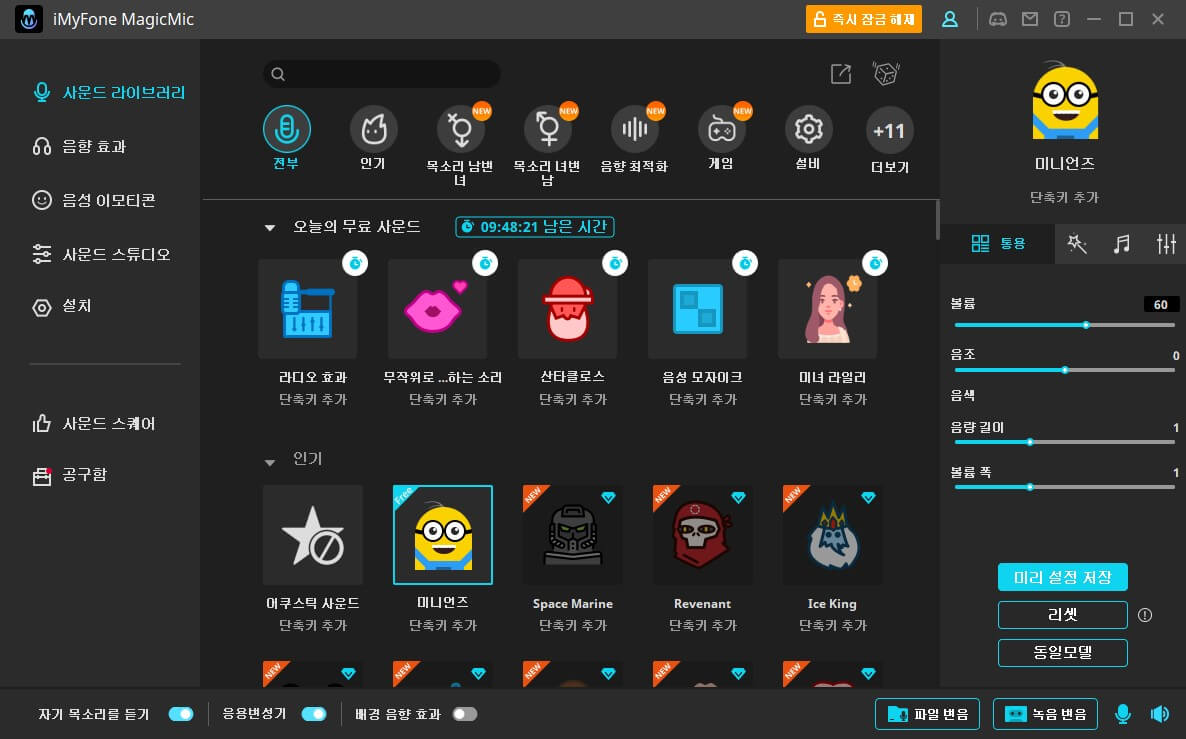1186x739 pixels.
Task: Open 음향 효과 in sidebar
Action: (x=79, y=146)
